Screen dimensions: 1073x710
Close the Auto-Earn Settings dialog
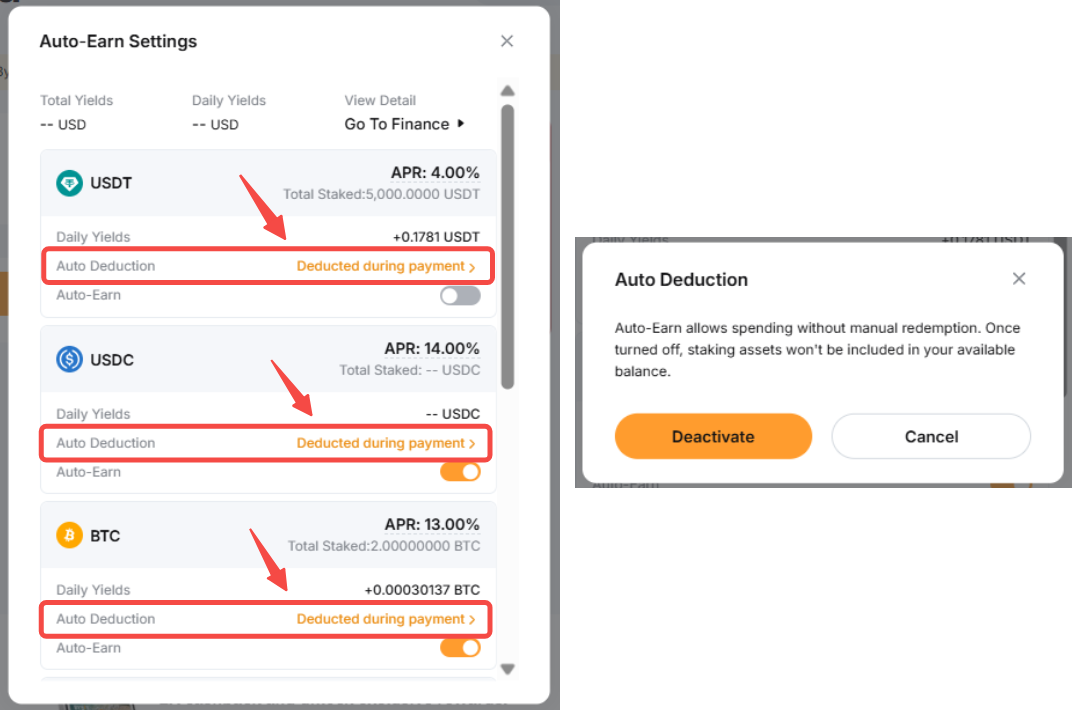pyautogui.click(x=506, y=41)
